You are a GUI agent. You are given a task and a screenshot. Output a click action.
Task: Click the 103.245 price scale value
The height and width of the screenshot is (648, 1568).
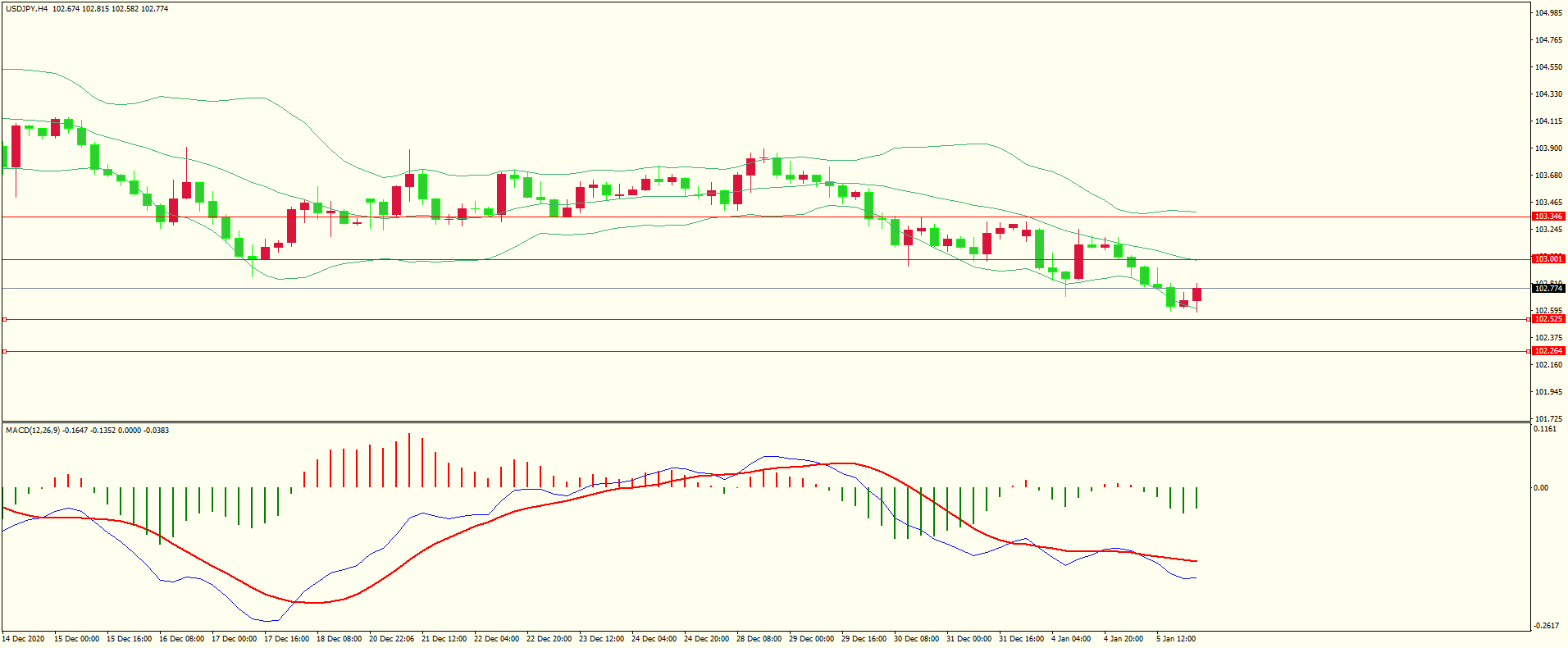click(1548, 230)
